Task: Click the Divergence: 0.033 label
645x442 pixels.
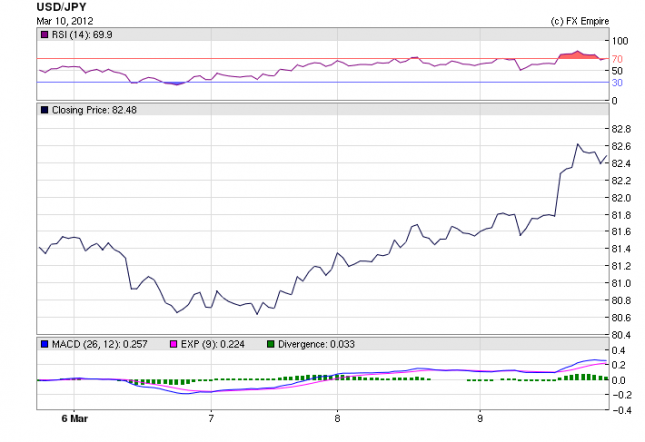Action: [316, 344]
